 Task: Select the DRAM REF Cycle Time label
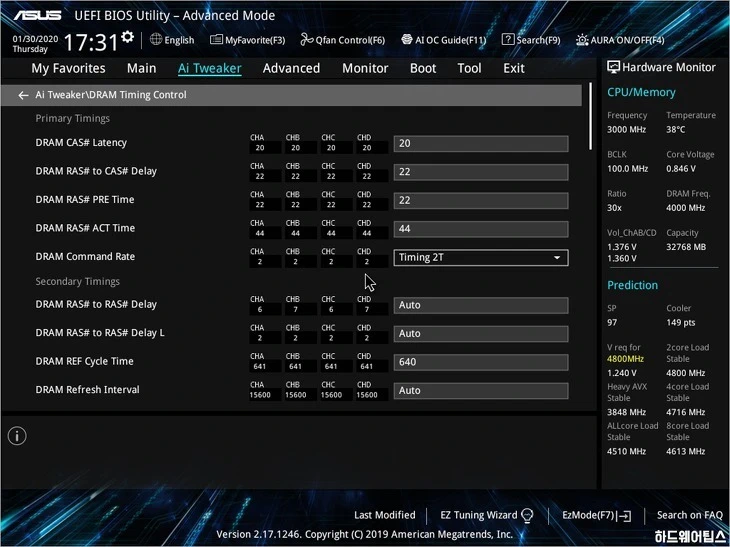(84, 361)
